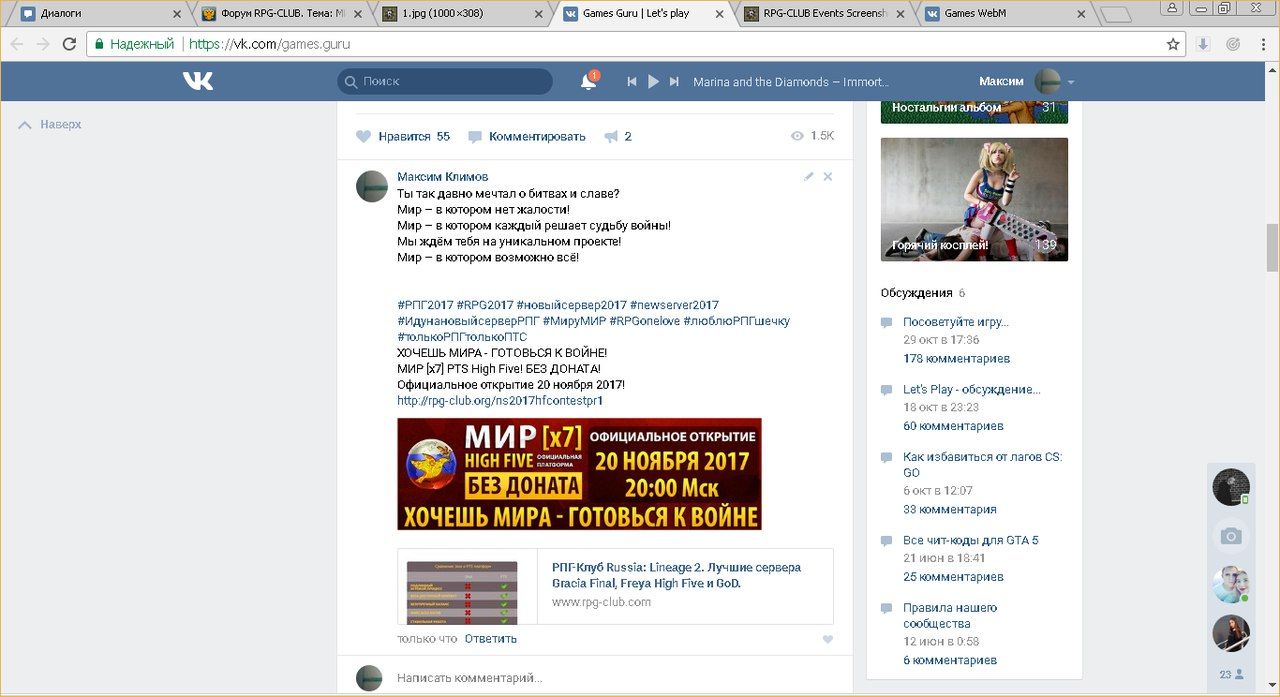This screenshot has width=1280, height=697.
Task: Click hashtag #newserver2017
Action: click(x=674, y=305)
